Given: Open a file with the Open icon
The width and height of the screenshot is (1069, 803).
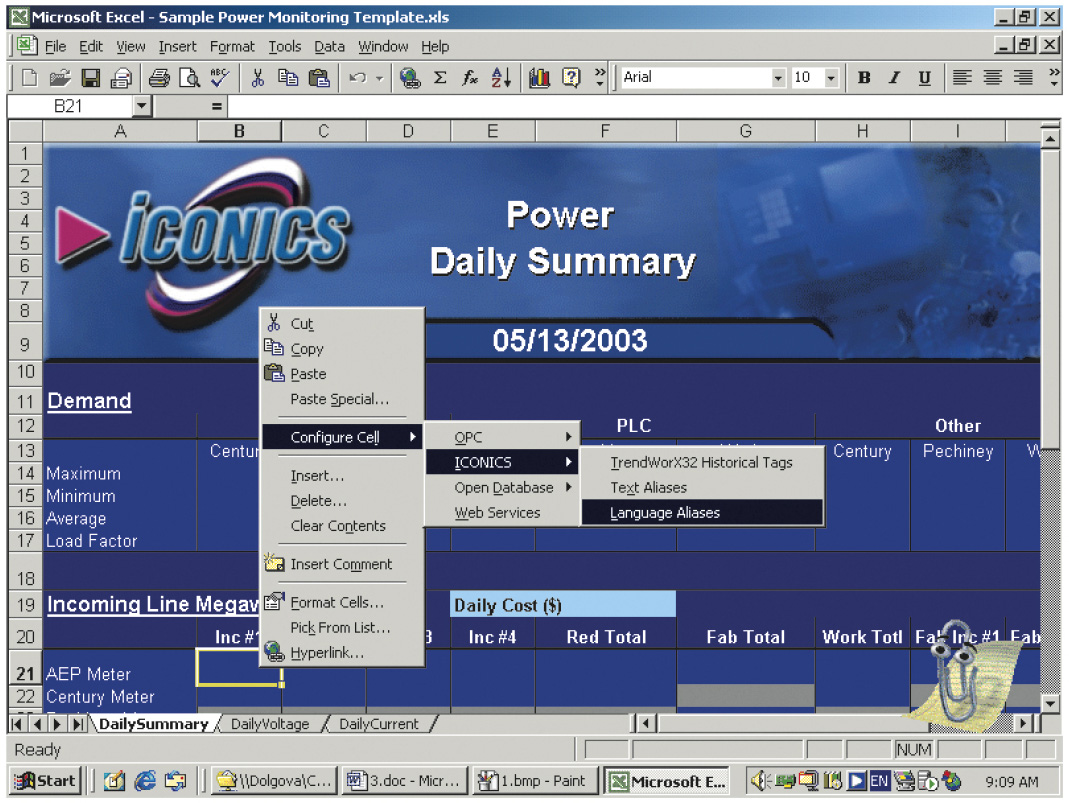Looking at the screenshot, I should tap(59, 78).
